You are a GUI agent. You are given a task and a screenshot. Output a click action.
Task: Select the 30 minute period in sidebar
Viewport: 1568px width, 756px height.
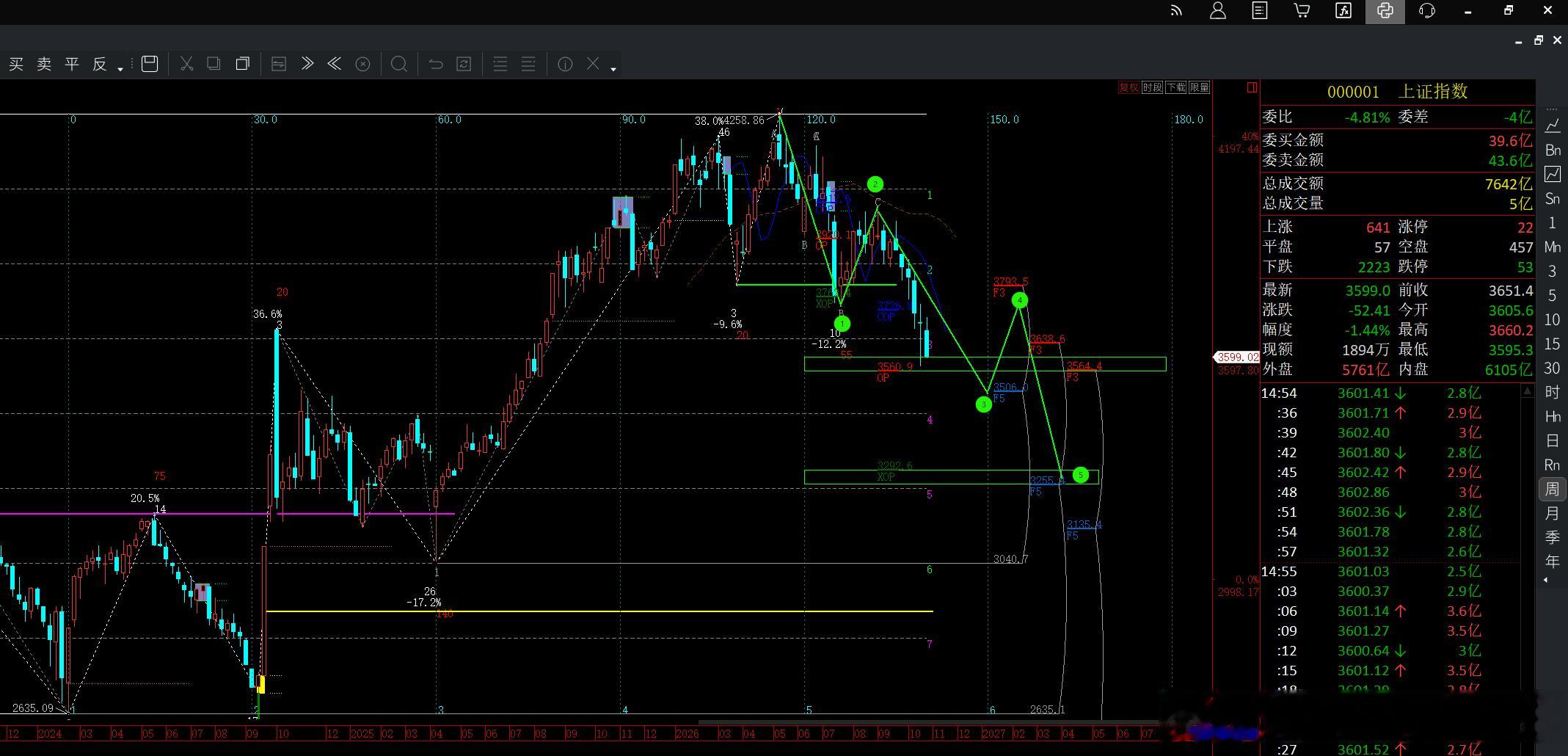coord(1553,368)
